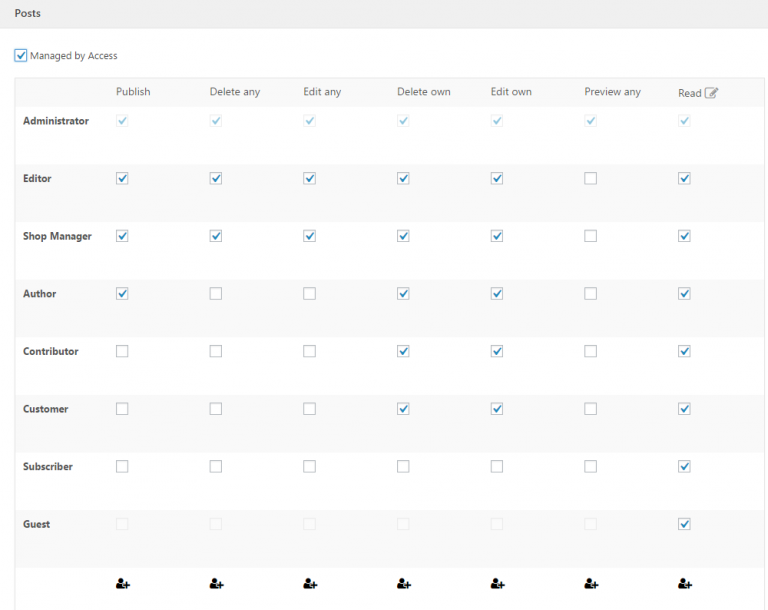Enable Preview any for Editor
The height and width of the screenshot is (610, 768).
[591, 178]
